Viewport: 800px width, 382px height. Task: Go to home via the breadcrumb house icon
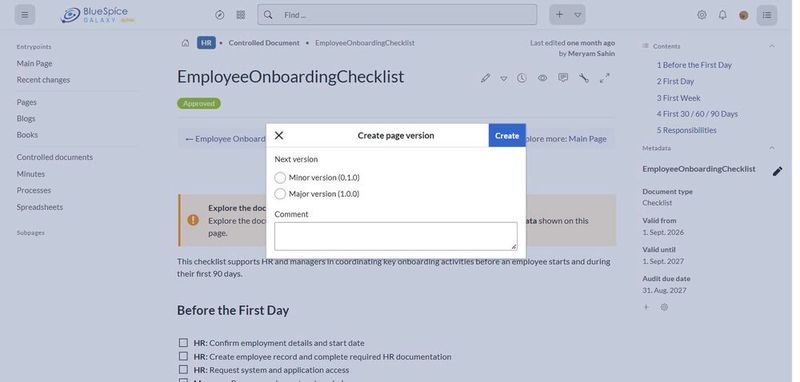pos(185,43)
